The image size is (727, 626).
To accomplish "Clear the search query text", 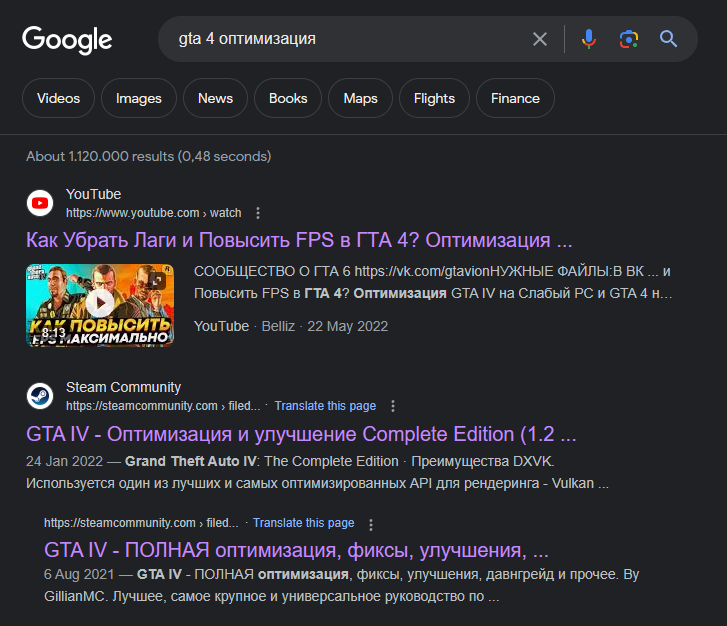I will pyautogui.click(x=540, y=40).
